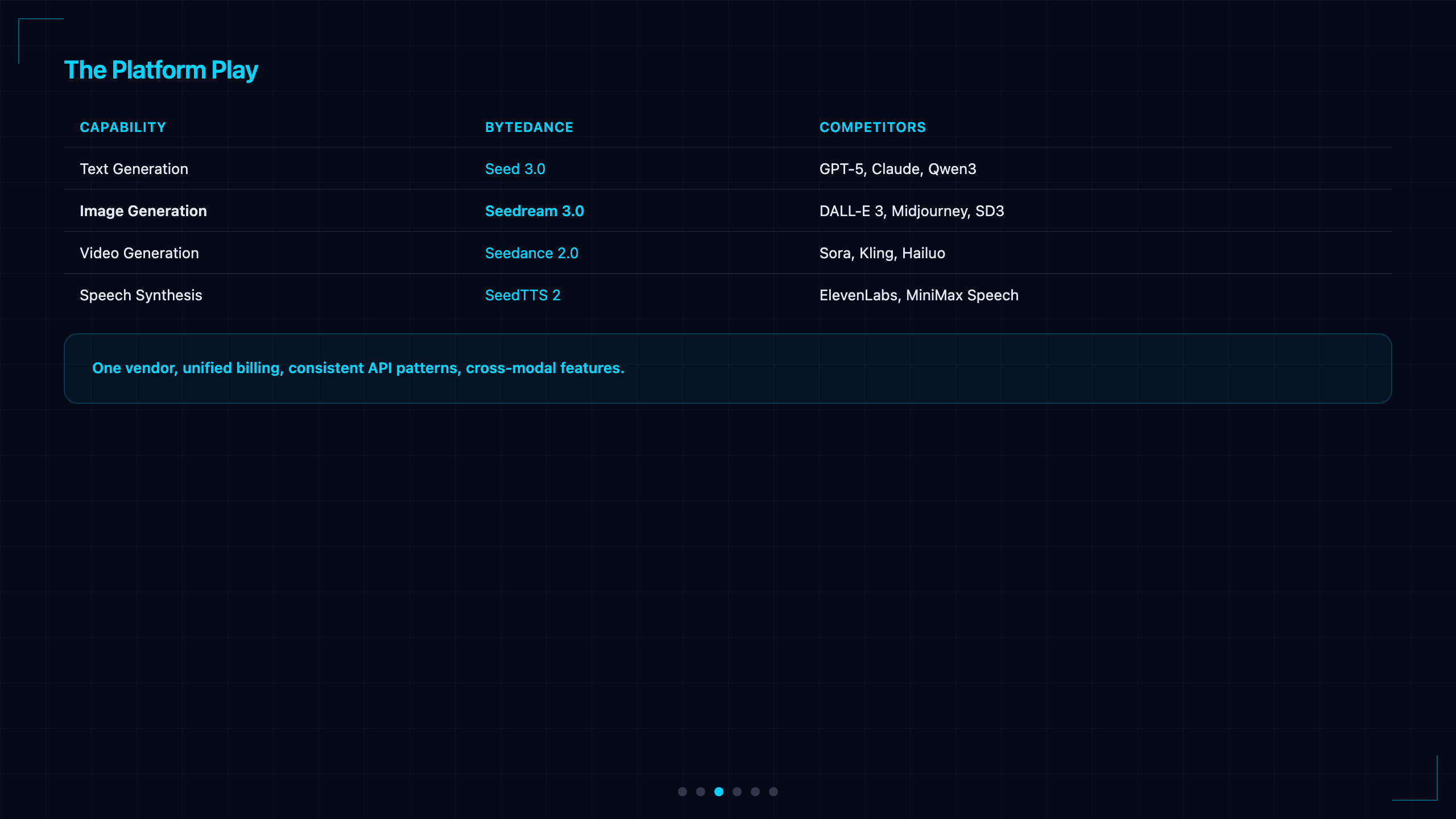Click the CAPABILITY column header
The image size is (1456, 819).
123,127
